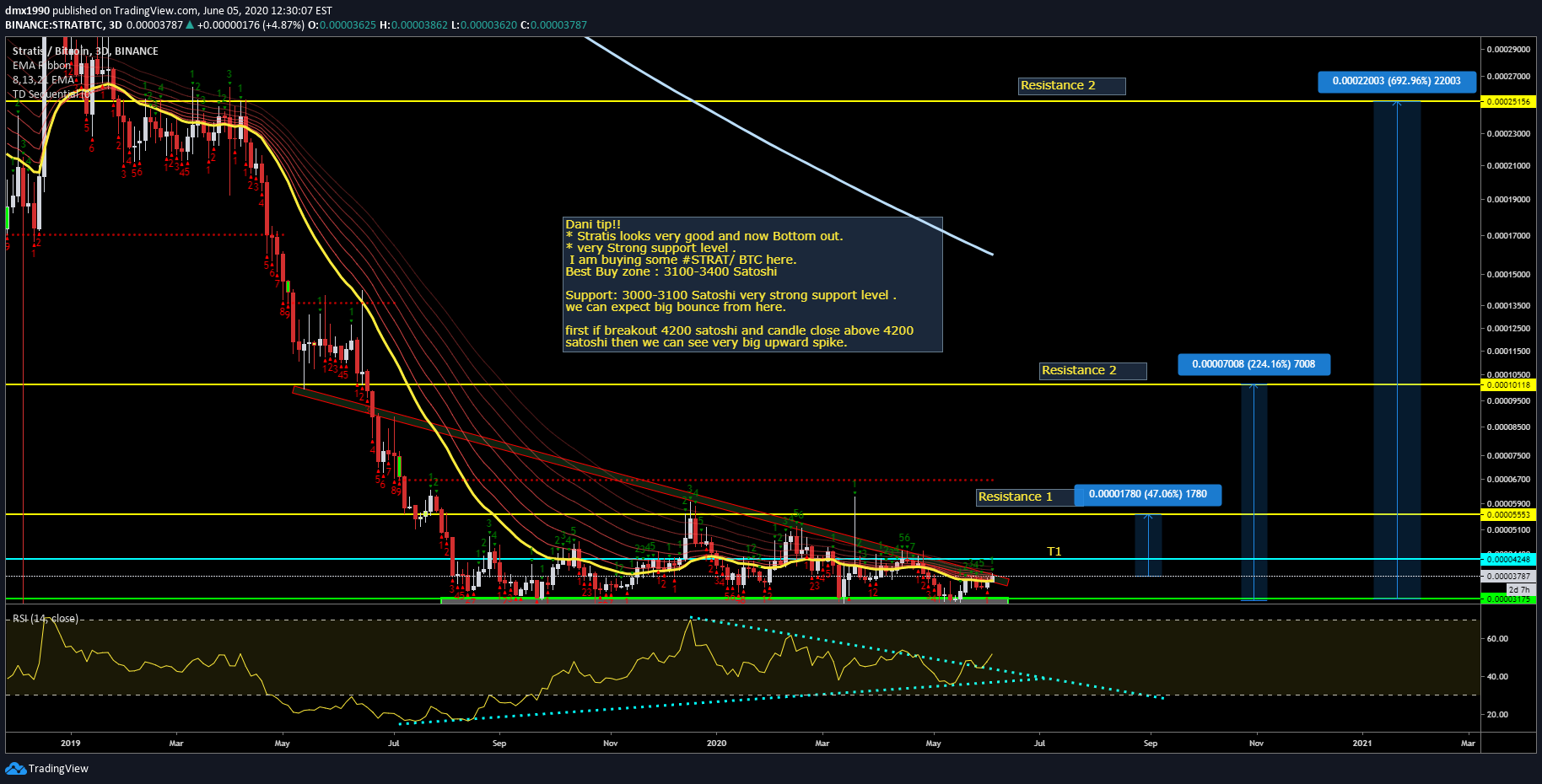The height and width of the screenshot is (784, 1542).
Task: Click the 20.00 RSI scale label
Action: 1497,714
